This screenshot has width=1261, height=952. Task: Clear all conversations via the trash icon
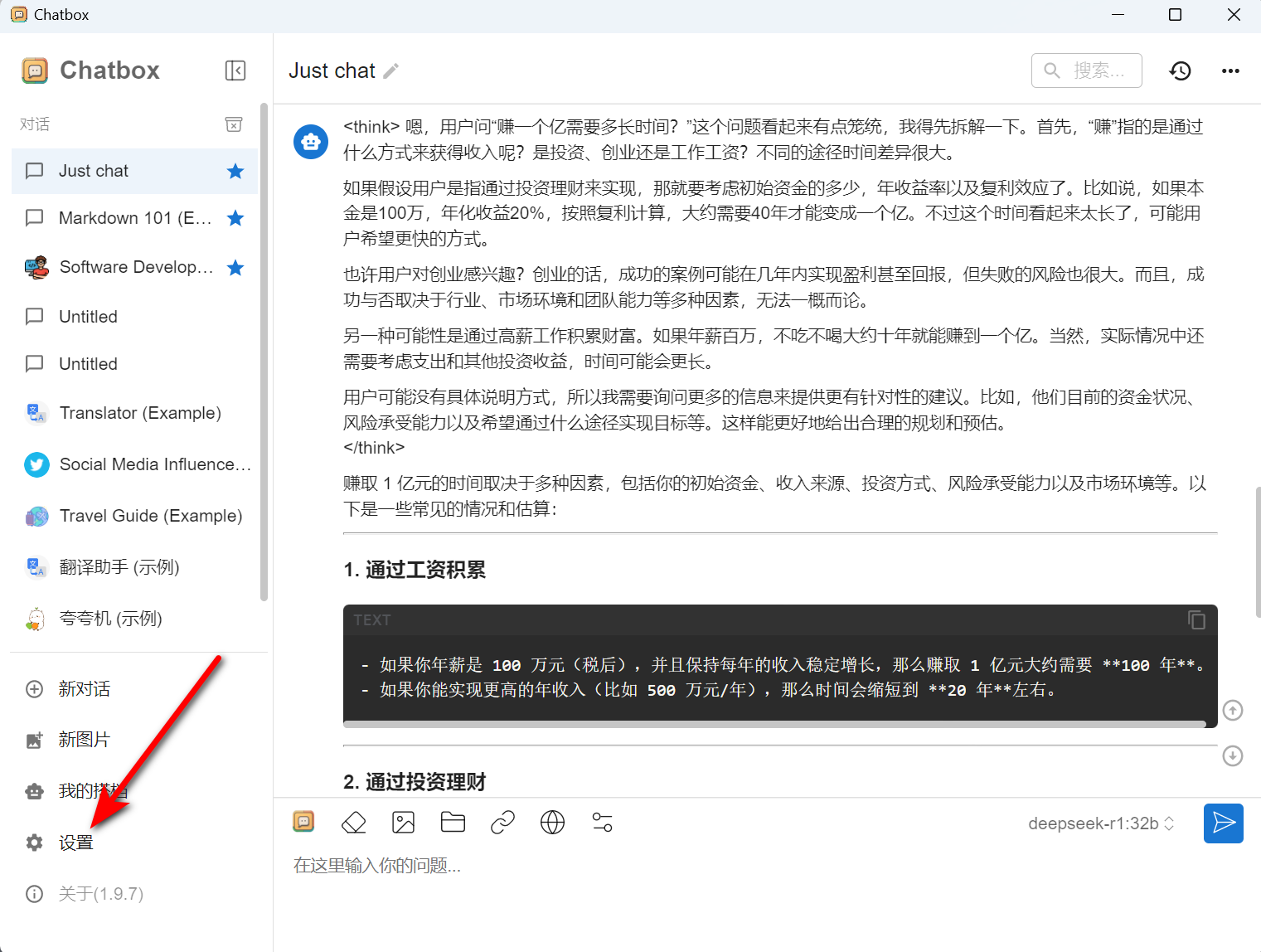click(x=233, y=124)
